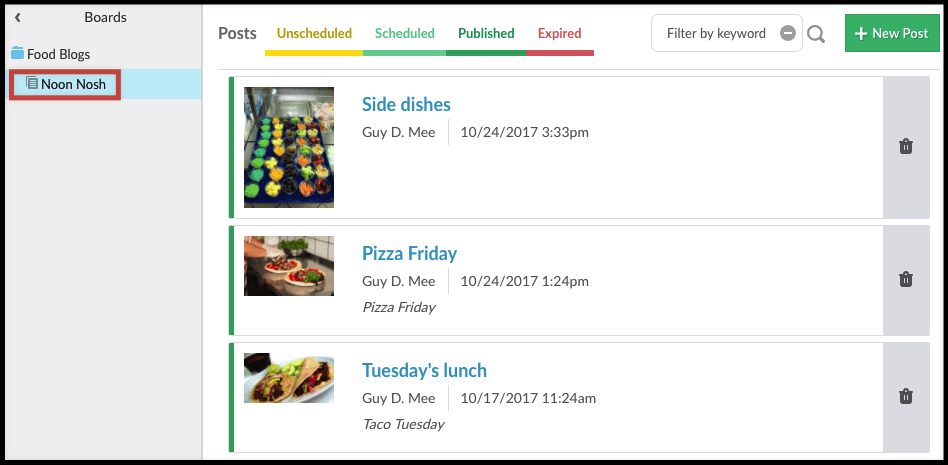Click the Pizza Friday trash icon
The image size is (948, 465).
click(x=906, y=279)
